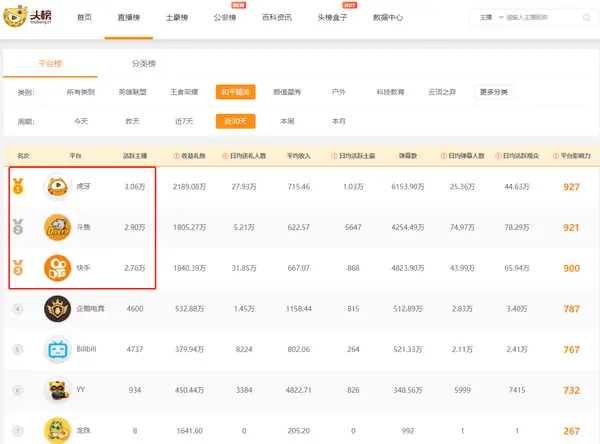
Task: Open the 斗鱼 platform logo
Action: (x=57, y=227)
